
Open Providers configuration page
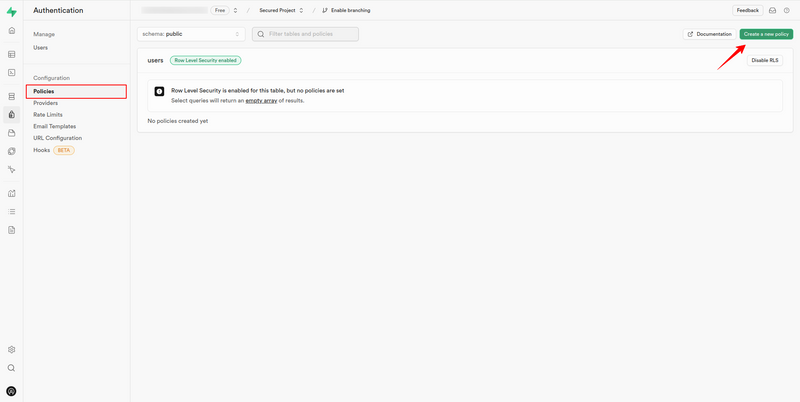click(45, 103)
